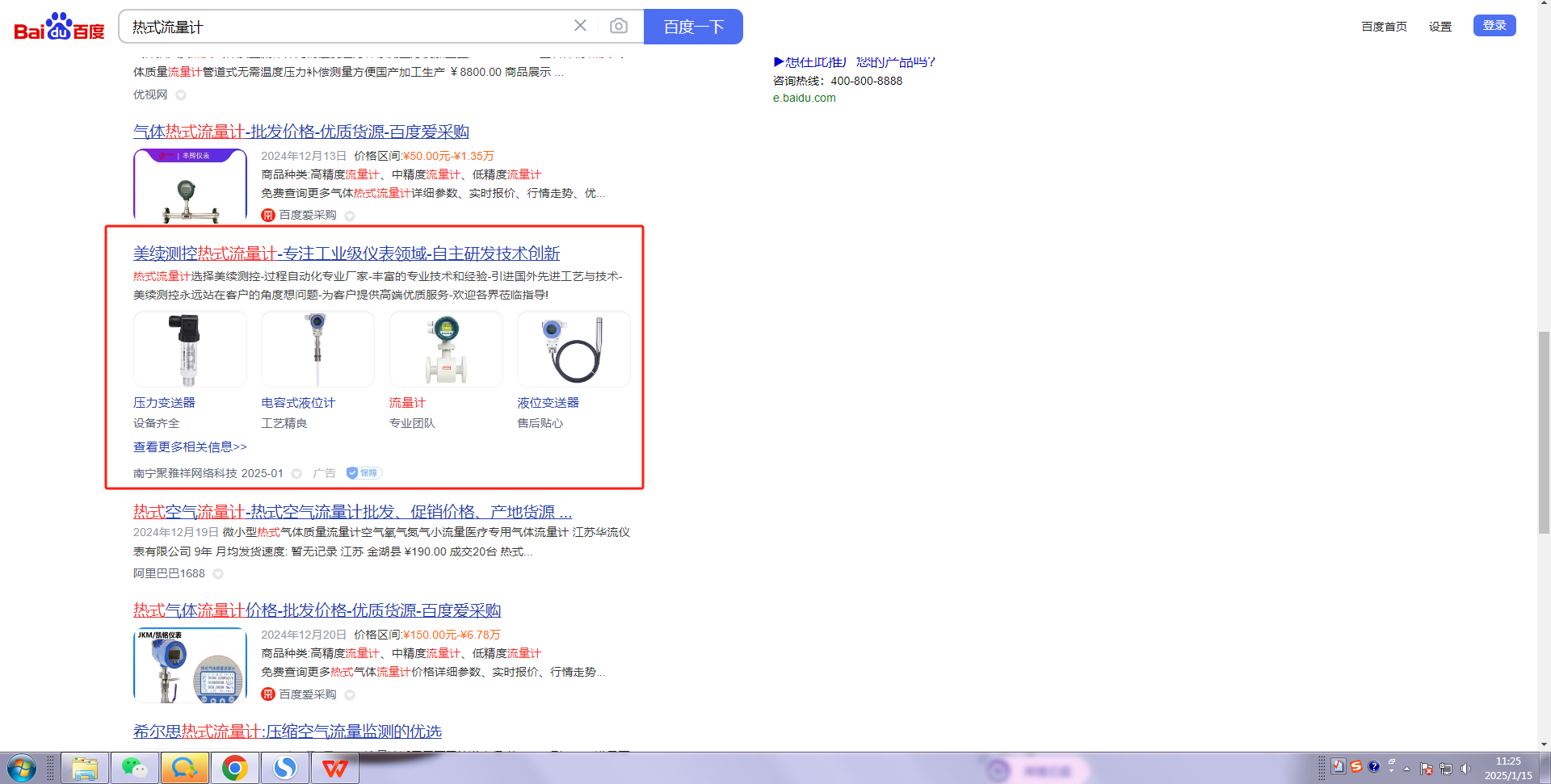Show hidden tray icons with the up arrow
The image size is (1551, 784).
[x=1407, y=769]
